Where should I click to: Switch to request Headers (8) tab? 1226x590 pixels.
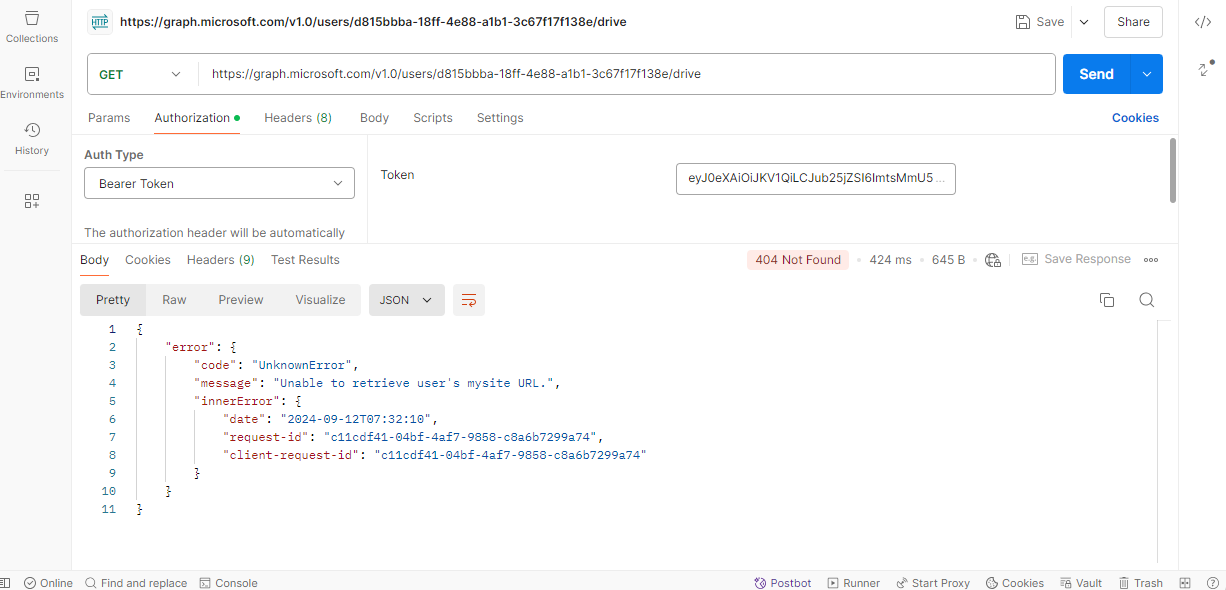(x=298, y=118)
